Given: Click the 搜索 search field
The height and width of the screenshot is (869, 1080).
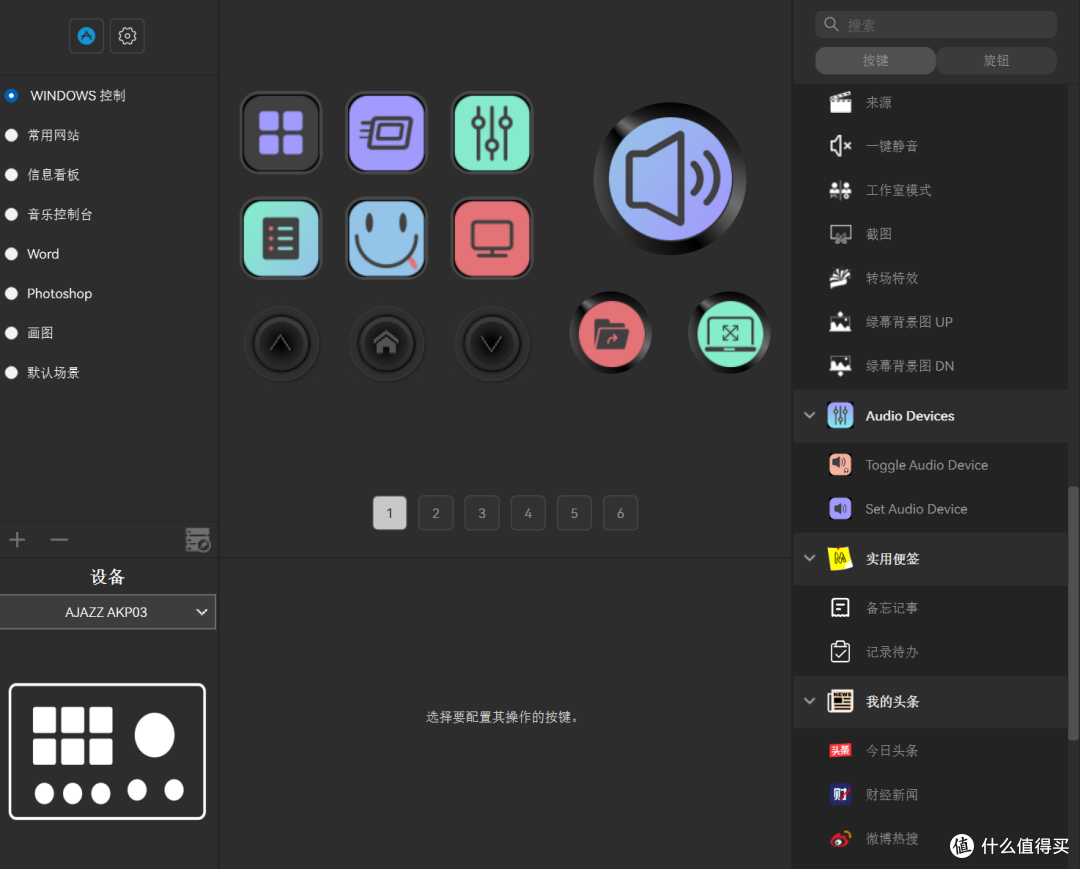Looking at the screenshot, I should (936, 25).
